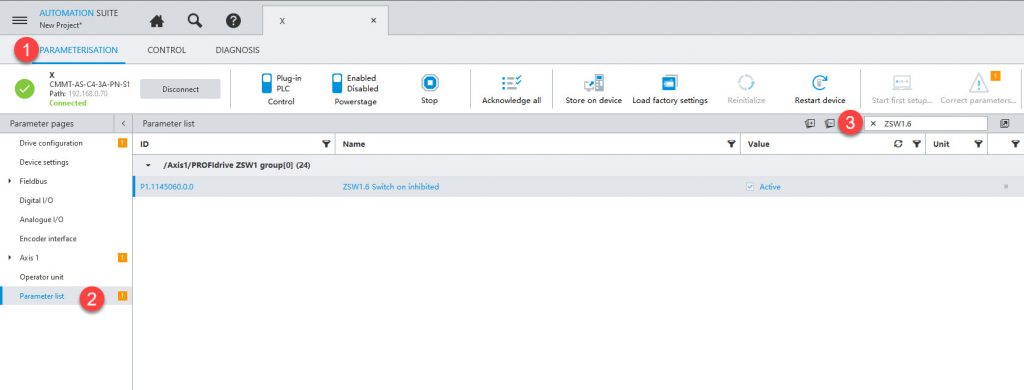Open the hamburger main menu
The height and width of the screenshot is (390, 1024).
(x=20, y=20)
